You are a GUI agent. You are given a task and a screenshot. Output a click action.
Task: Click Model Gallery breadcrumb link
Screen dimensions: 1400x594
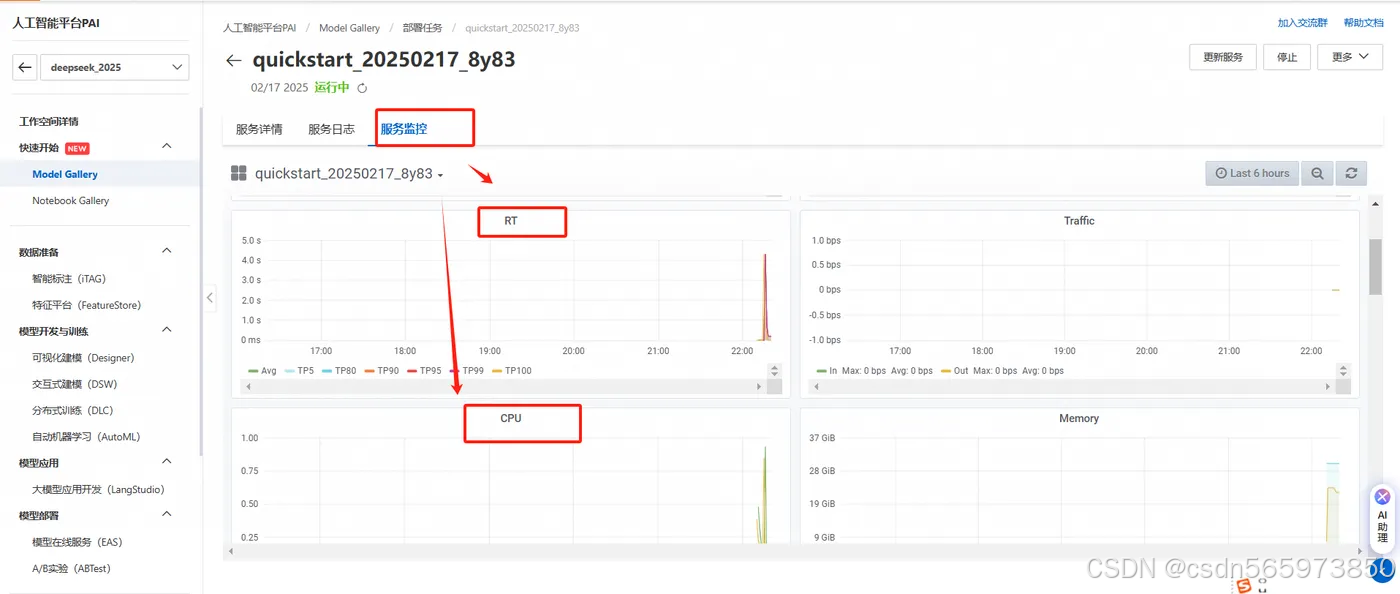[x=349, y=28]
